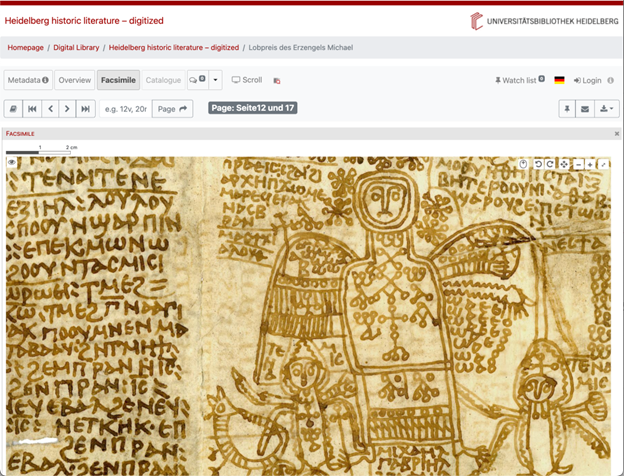The image size is (624, 476).
Task: Zoom in on the facsimile image
Action: coord(590,164)
